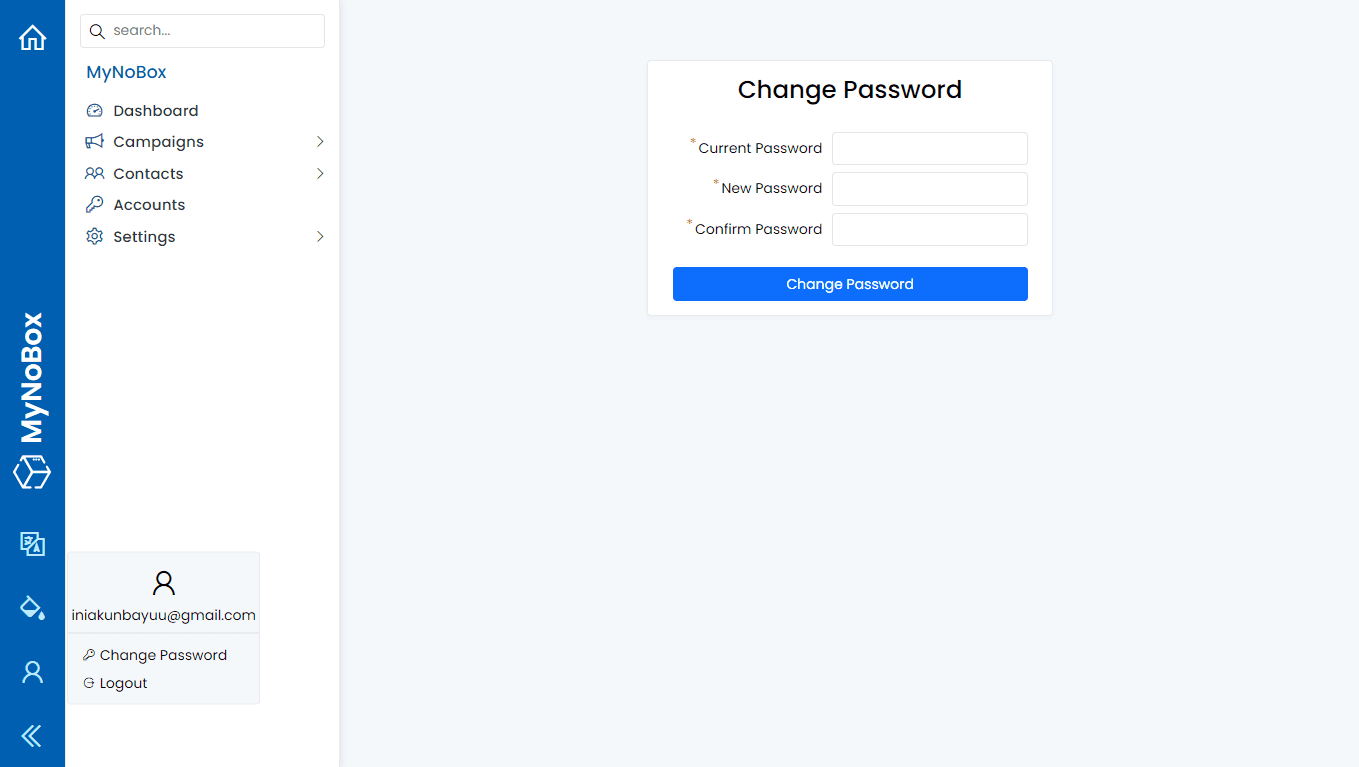
Task: Expand the Contacts menu chevron
Action: click(x=320, y=173)
